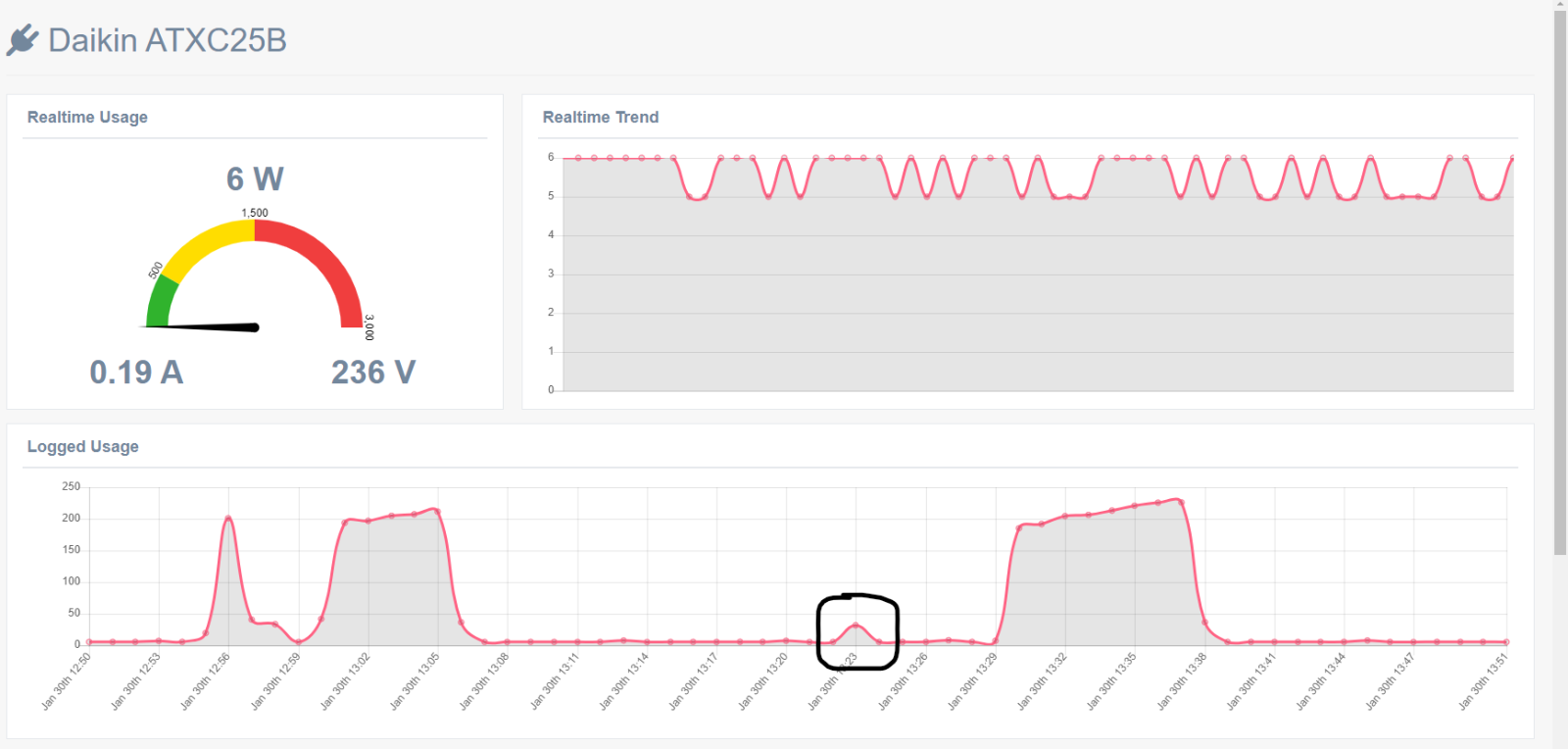This screenshot has height=749, width=1568.
Task: Click the final data point at 13:51 in Logged Usage
Action: tap(1506, 642)
